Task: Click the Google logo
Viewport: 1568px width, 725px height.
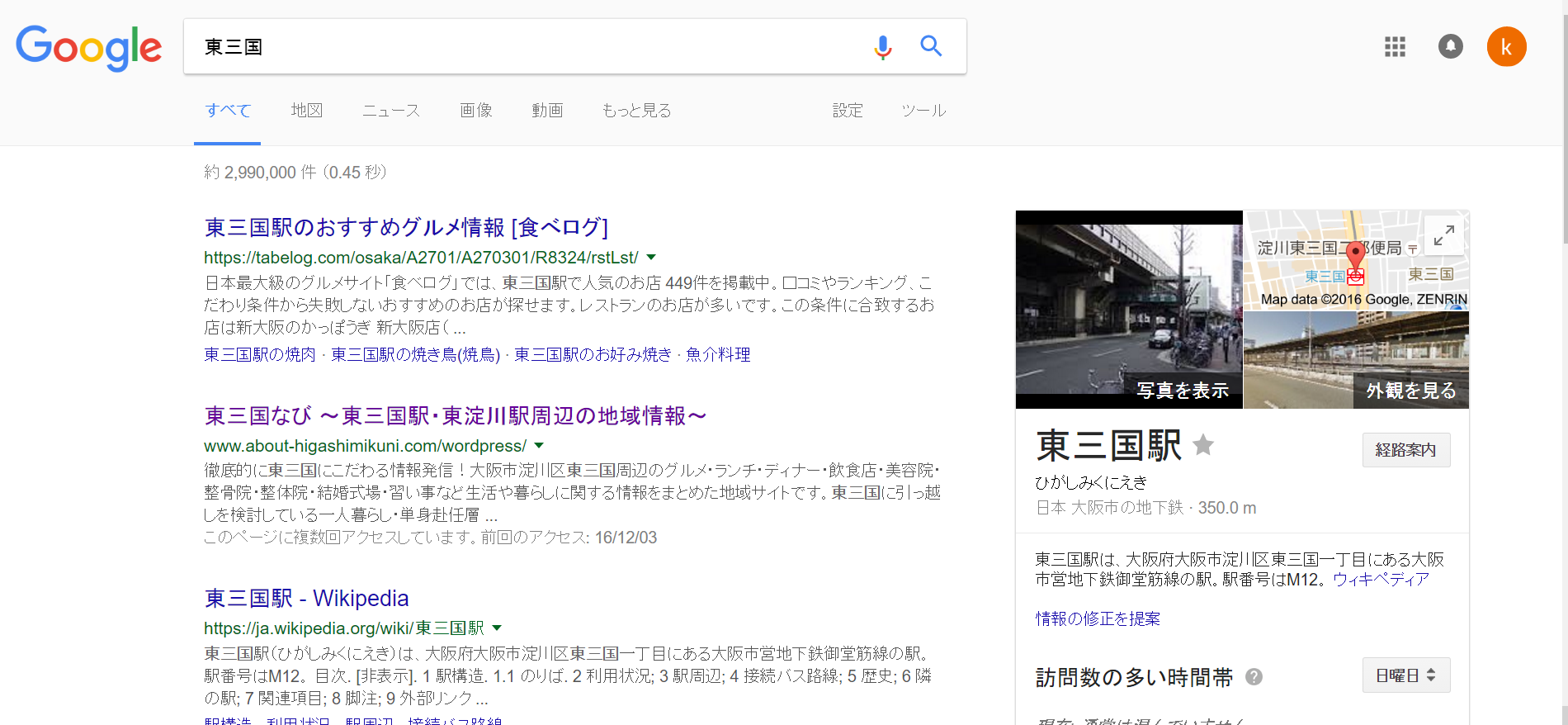Action: point(89,47)
